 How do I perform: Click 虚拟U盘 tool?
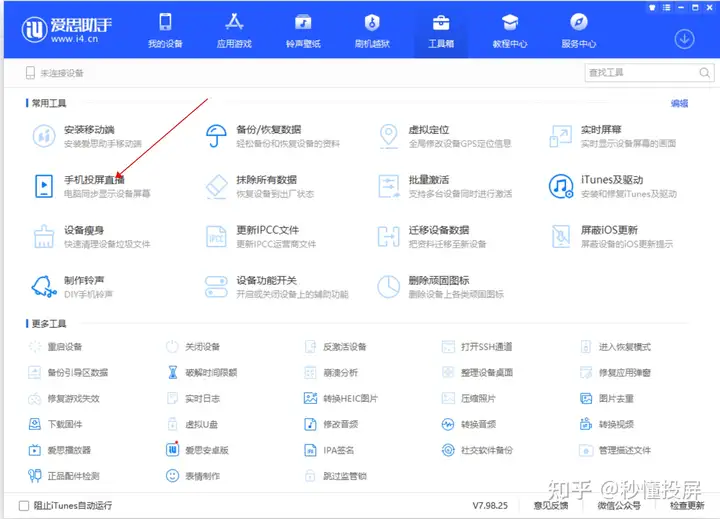(x=192, y=424)
